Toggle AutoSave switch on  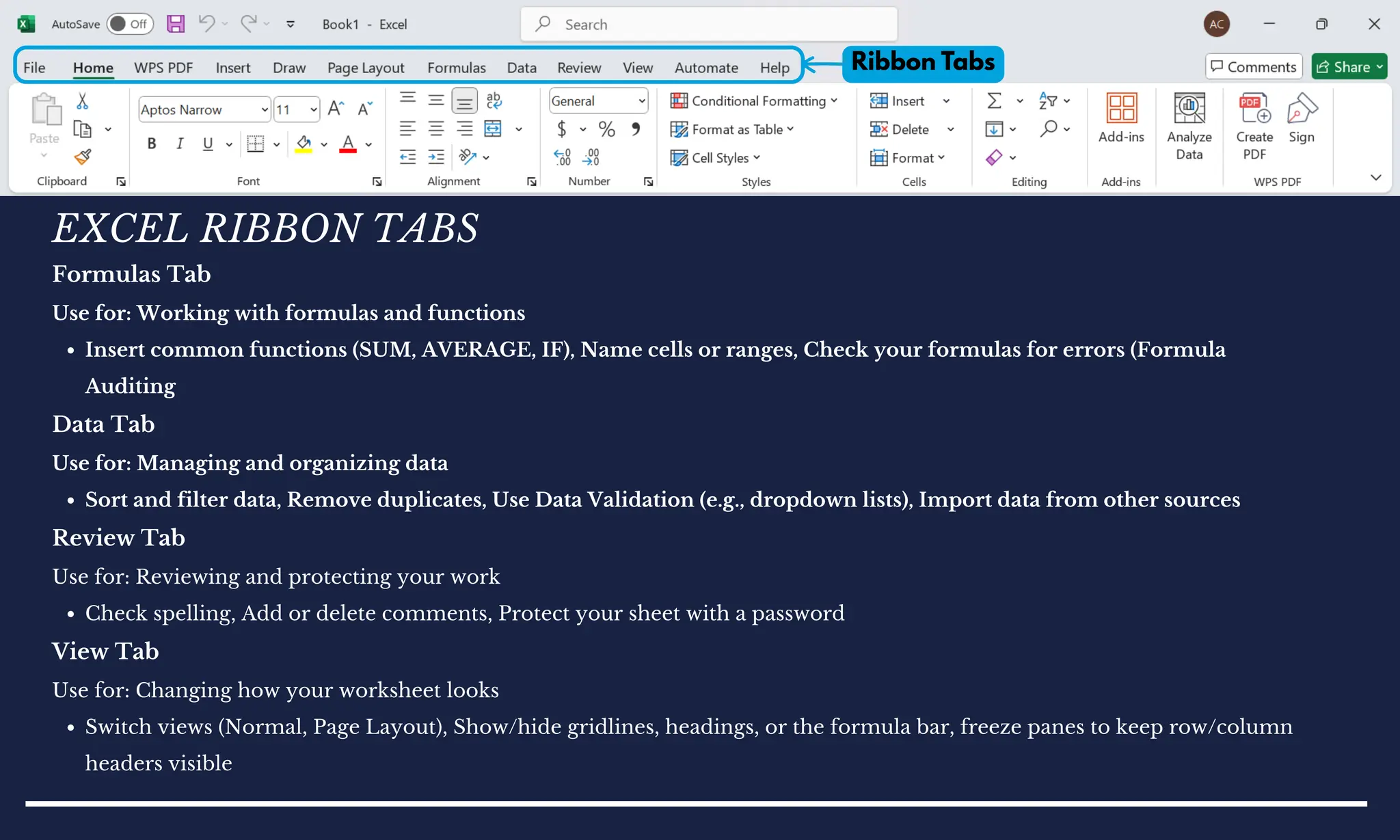pyautogui.click(x=129, y=24)
